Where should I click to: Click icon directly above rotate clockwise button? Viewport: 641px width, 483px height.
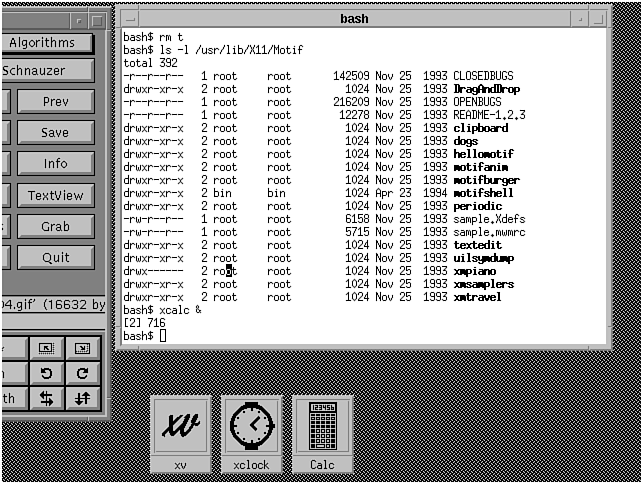(83, 348)
